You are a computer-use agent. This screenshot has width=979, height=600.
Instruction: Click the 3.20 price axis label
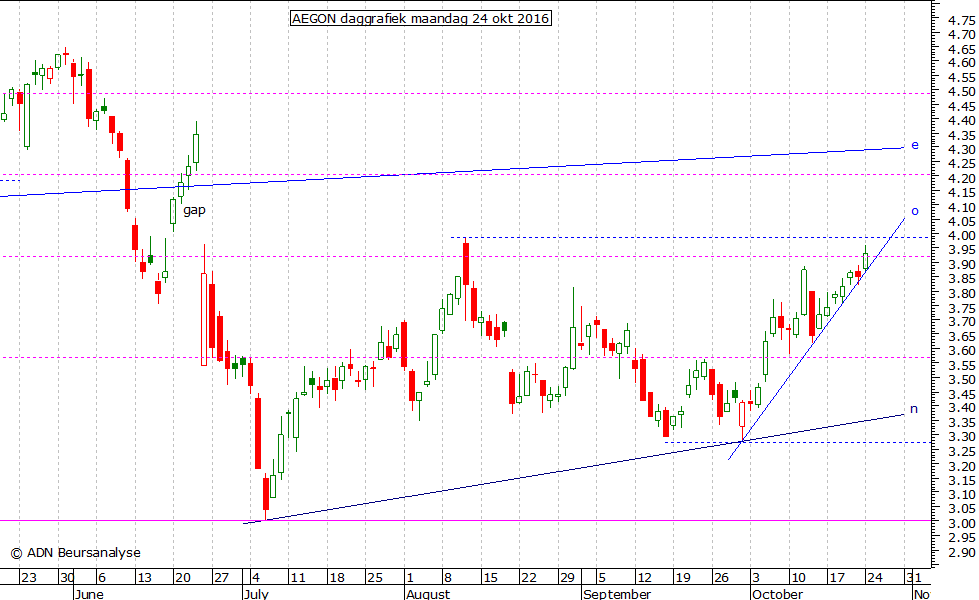(962, 466)
